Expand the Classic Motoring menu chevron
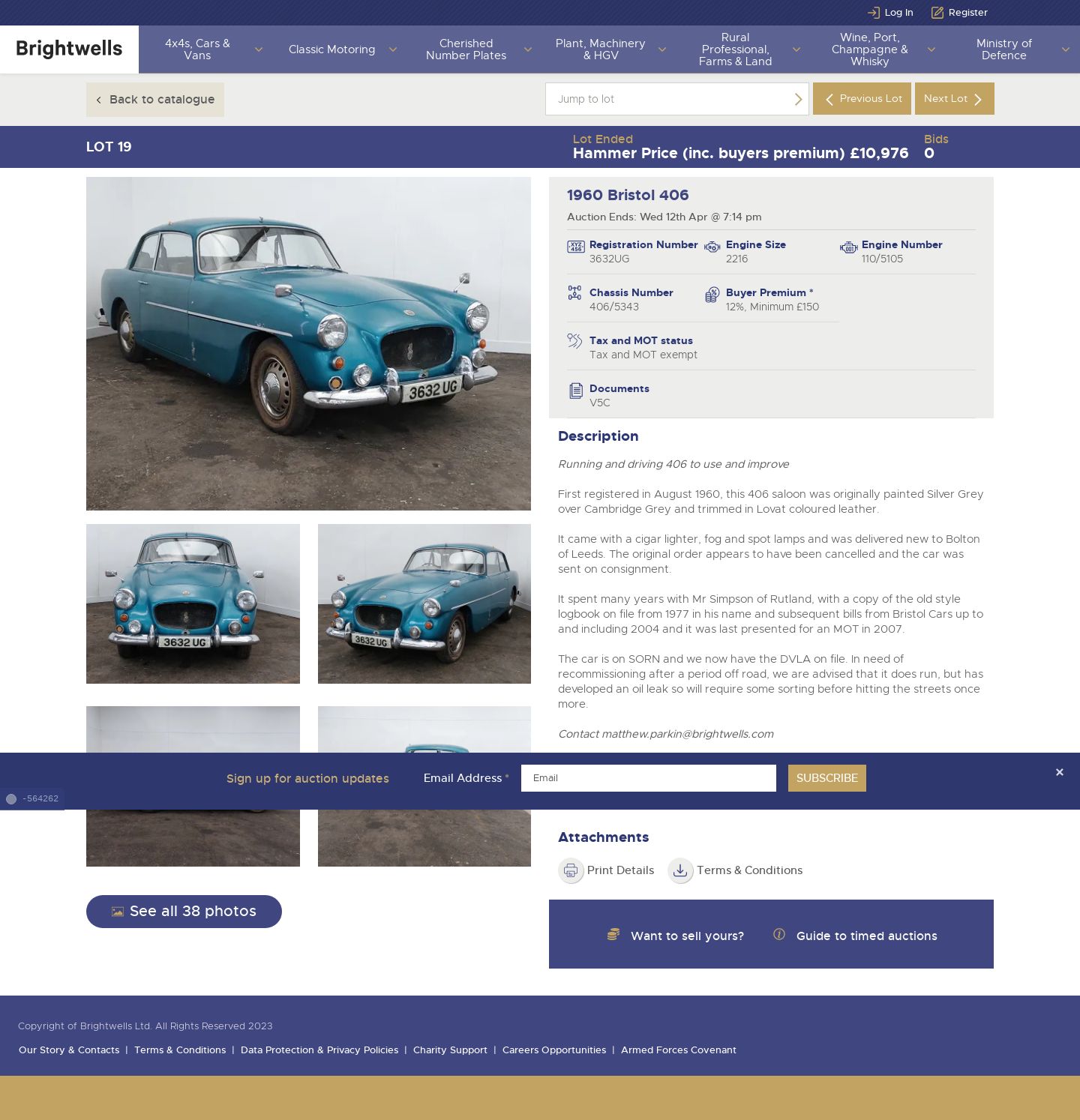Viewport: 1080px width, 1120px height. click(392, 49)
